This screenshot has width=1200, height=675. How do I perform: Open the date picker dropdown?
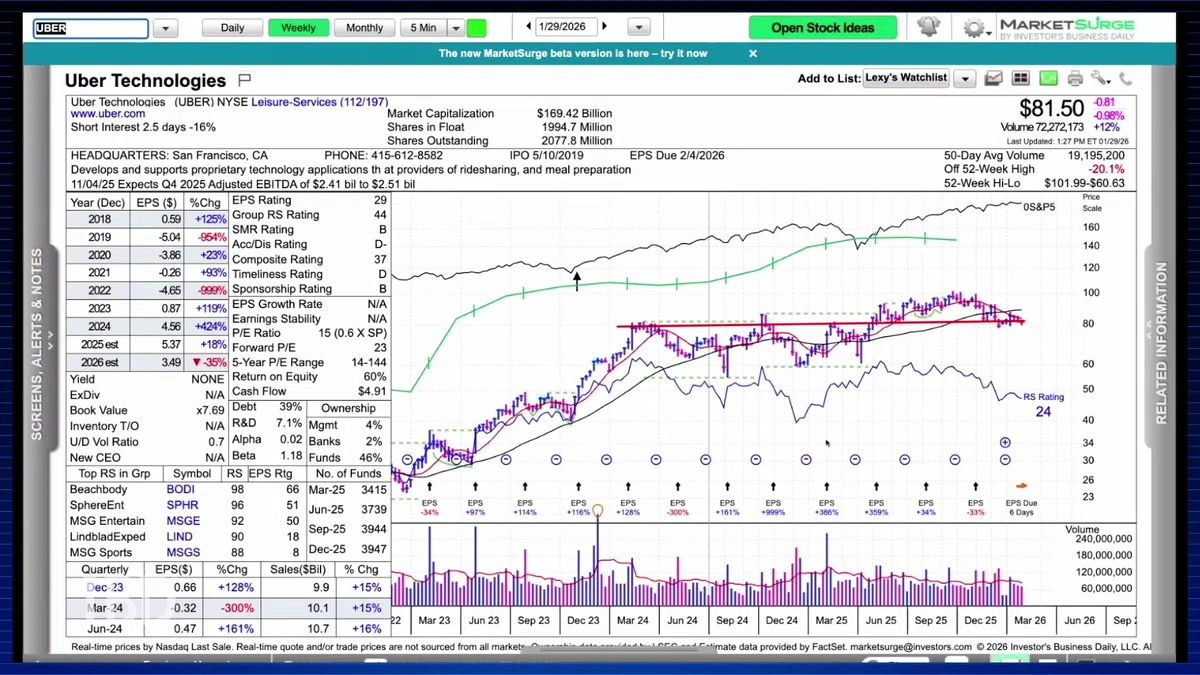[x=640, y=28]
